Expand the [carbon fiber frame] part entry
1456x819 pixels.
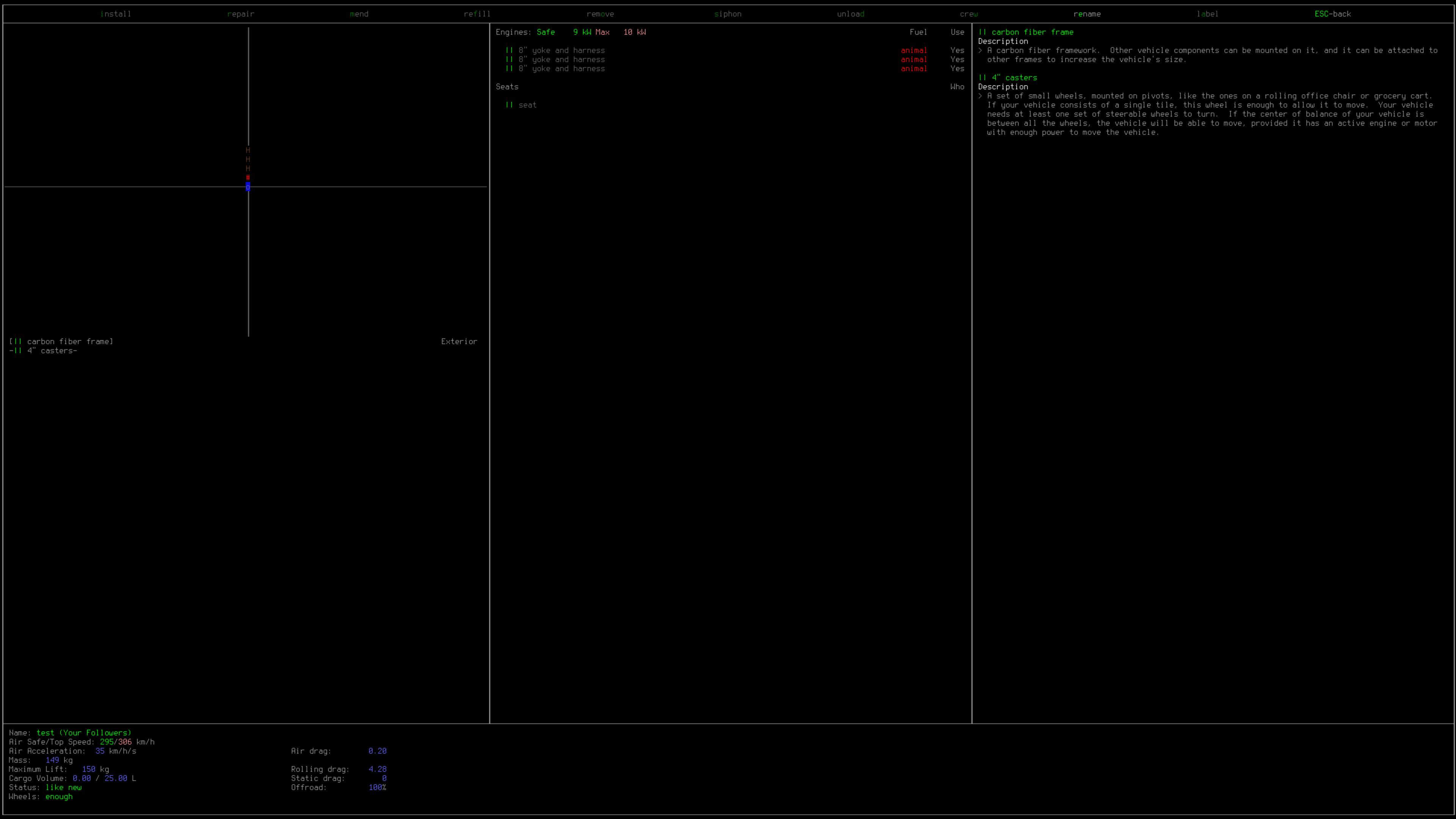(61, 341)
